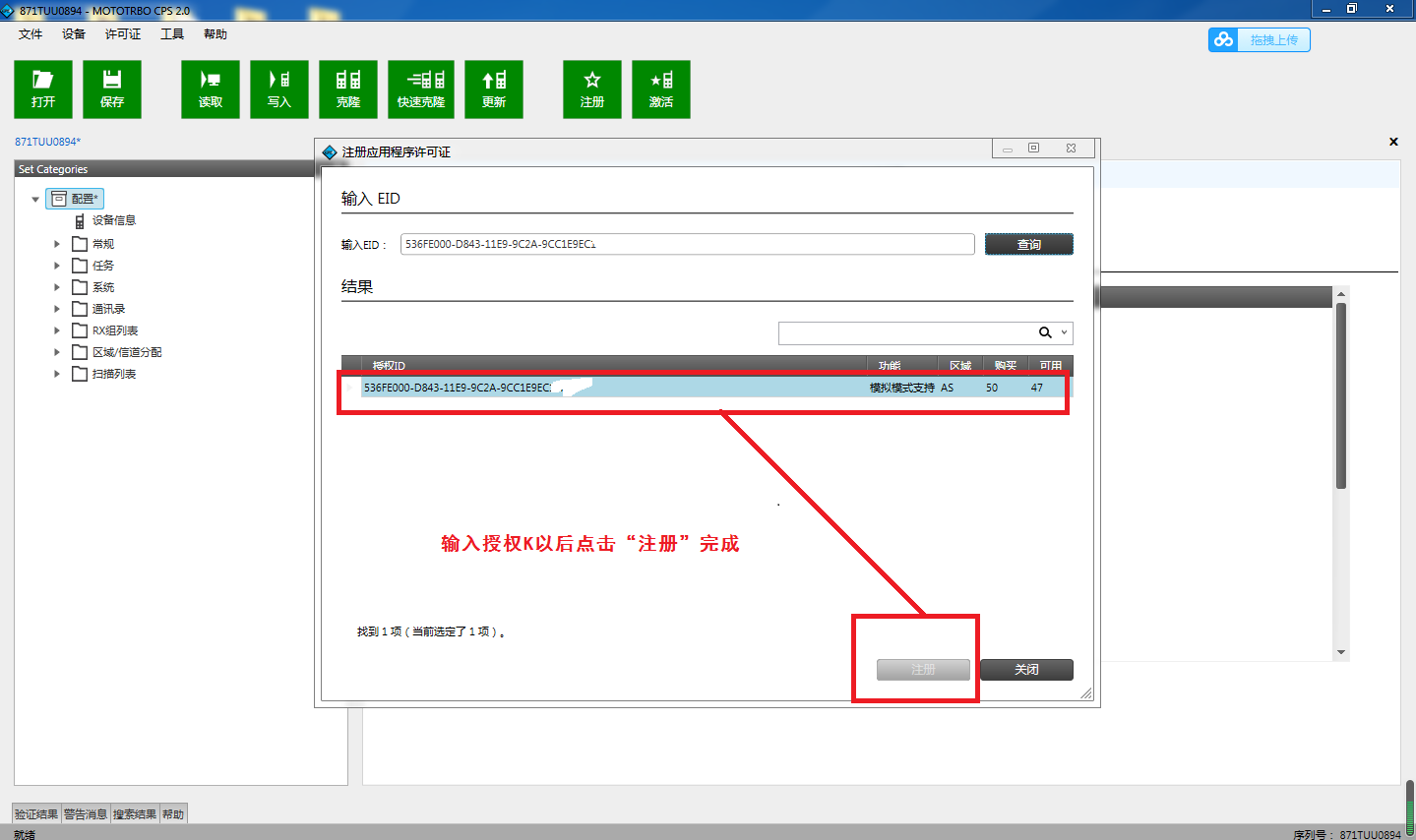The image size is (1416, 840).
Task: Sort by the 区域 column header
Action: point(960,366)
